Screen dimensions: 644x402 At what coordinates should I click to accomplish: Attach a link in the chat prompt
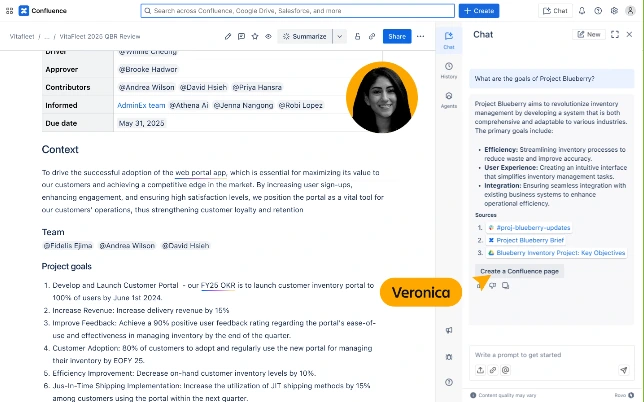[493, 370]
